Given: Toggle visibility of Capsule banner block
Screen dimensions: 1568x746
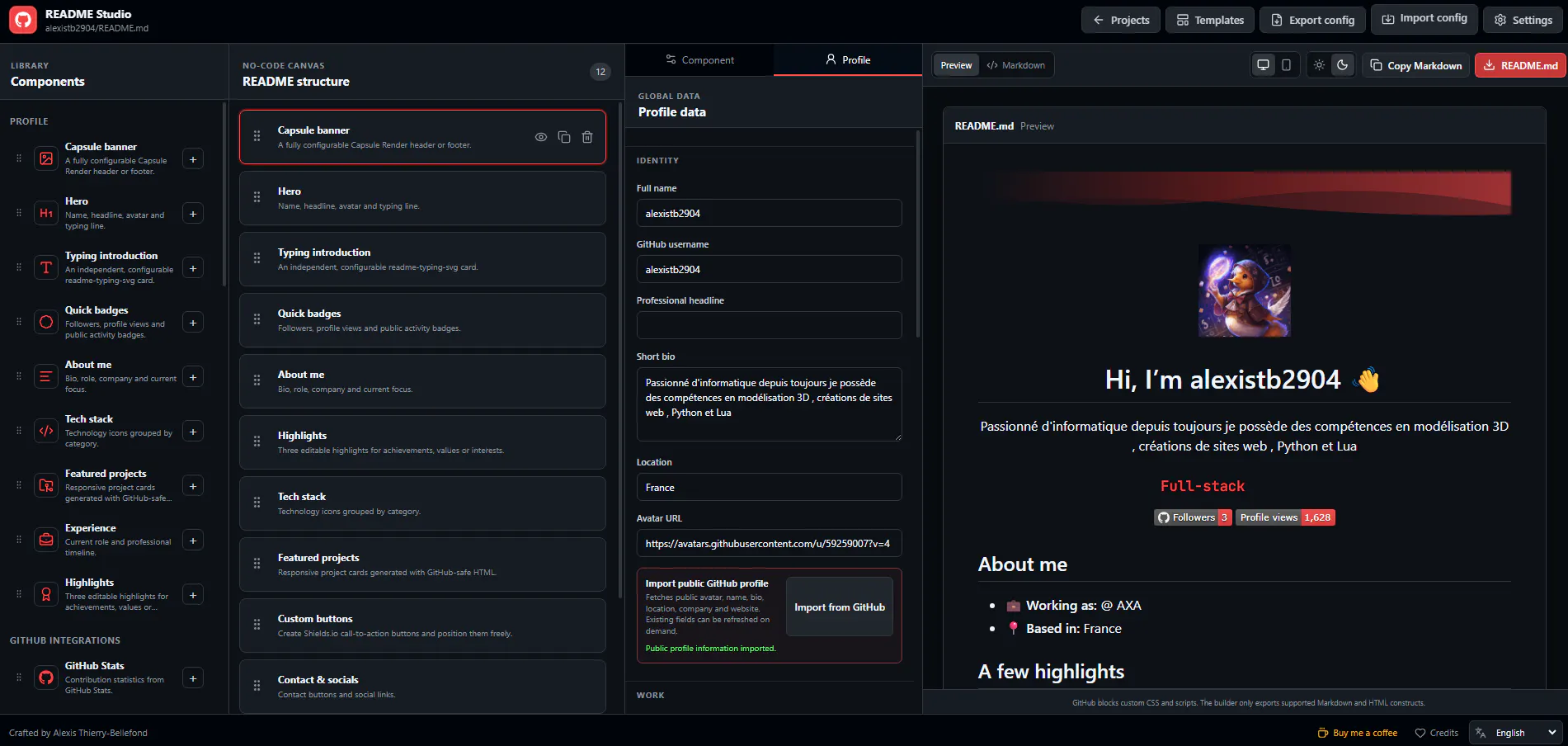Looking at the screenshot, I should (541, 137).
